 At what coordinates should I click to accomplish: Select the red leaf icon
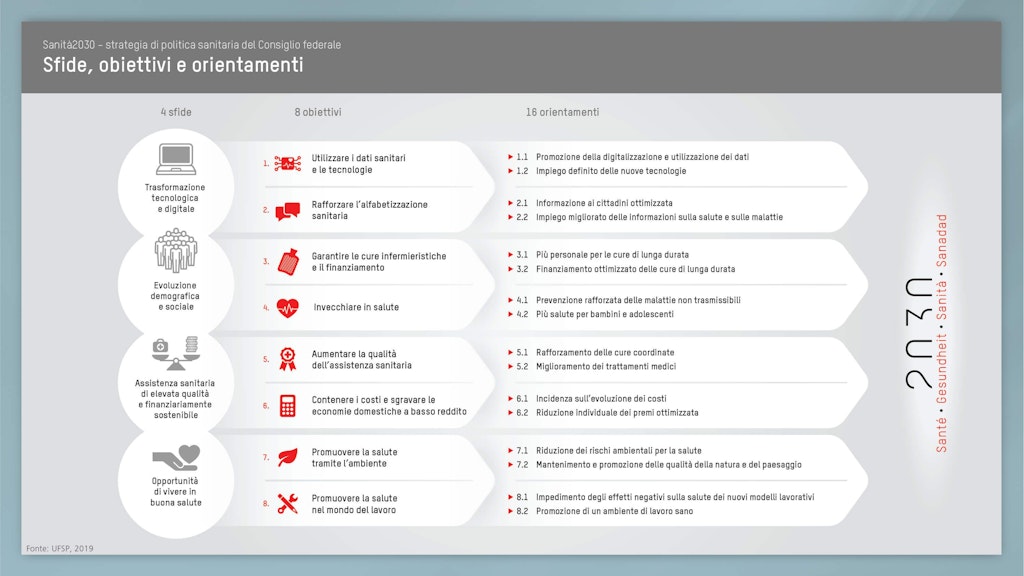pos(288,458)
